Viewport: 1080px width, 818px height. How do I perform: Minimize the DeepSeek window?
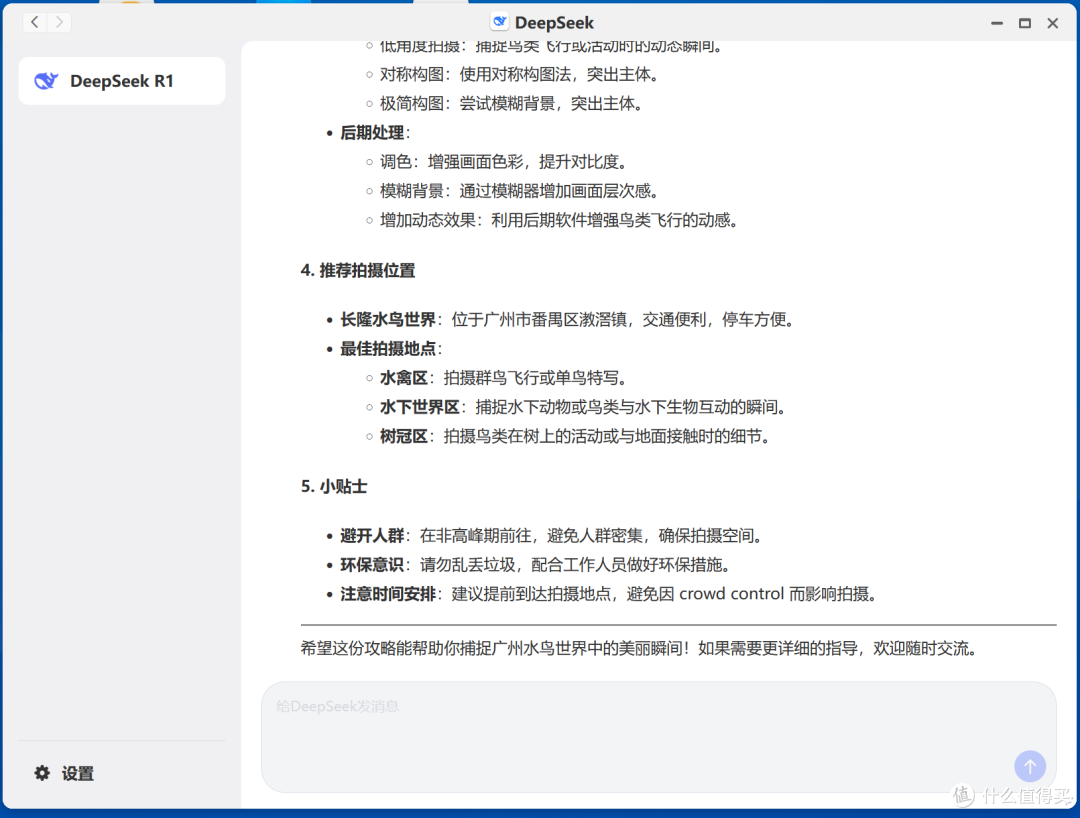(x=997, y=23)
